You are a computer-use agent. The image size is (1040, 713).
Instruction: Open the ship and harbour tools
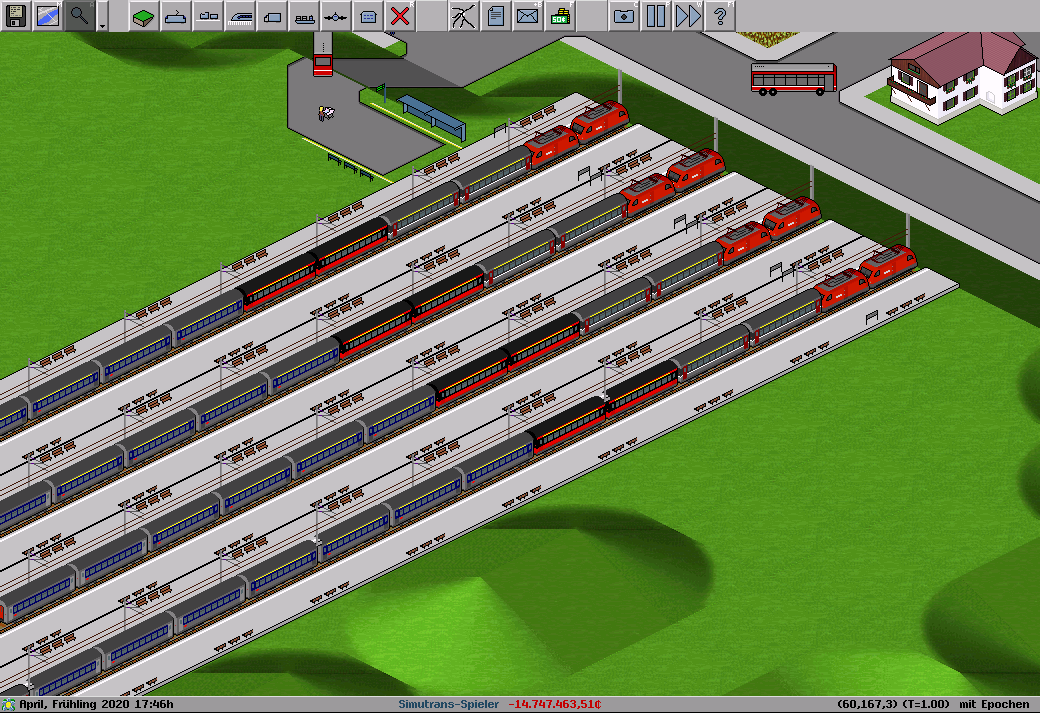point(304,16)
